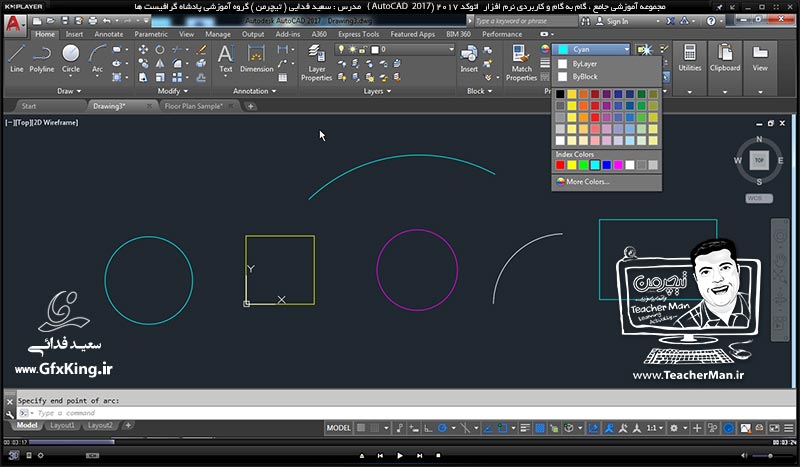800x467 pixels.
Task: Click the Move tool in Modify panel
Action: [x=143, y=50]
